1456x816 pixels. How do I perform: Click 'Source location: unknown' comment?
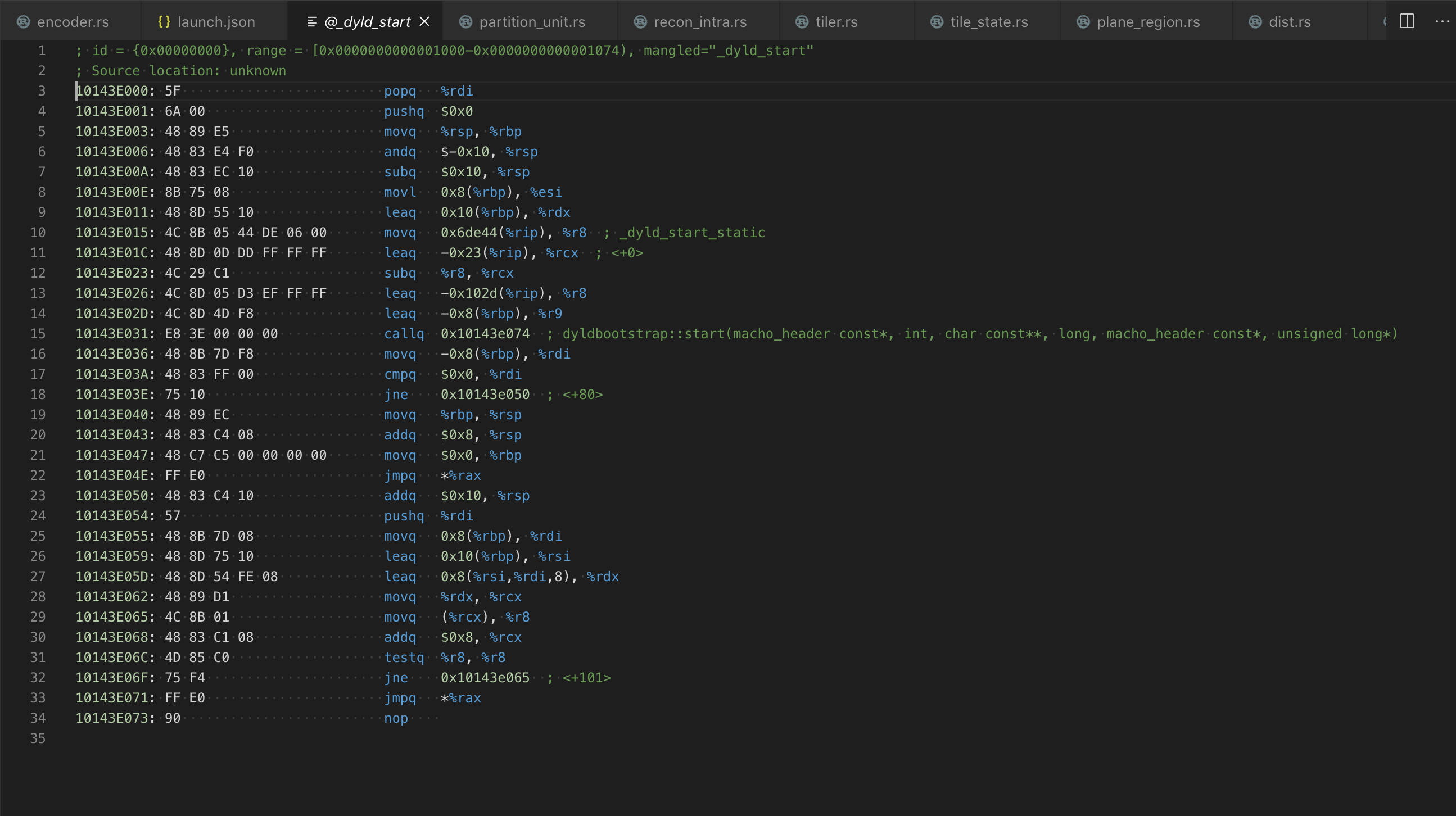point(189,71)
